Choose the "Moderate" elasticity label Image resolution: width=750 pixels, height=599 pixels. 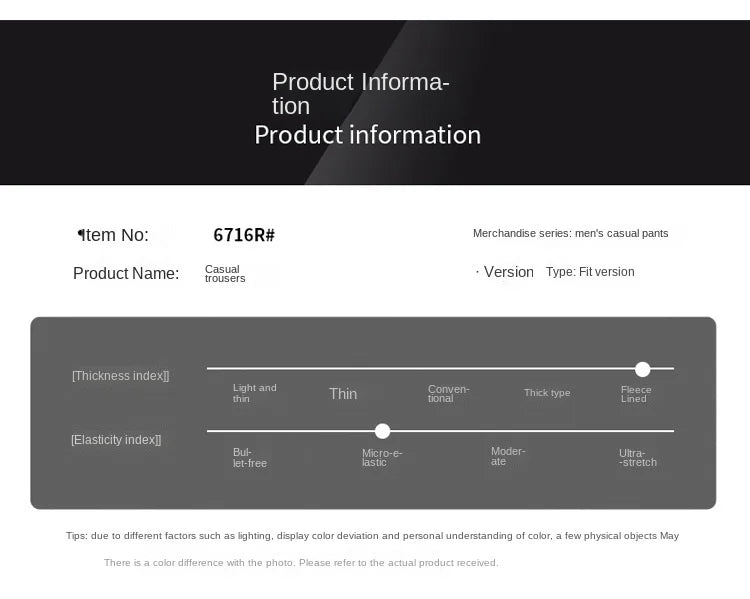[507, 456]
